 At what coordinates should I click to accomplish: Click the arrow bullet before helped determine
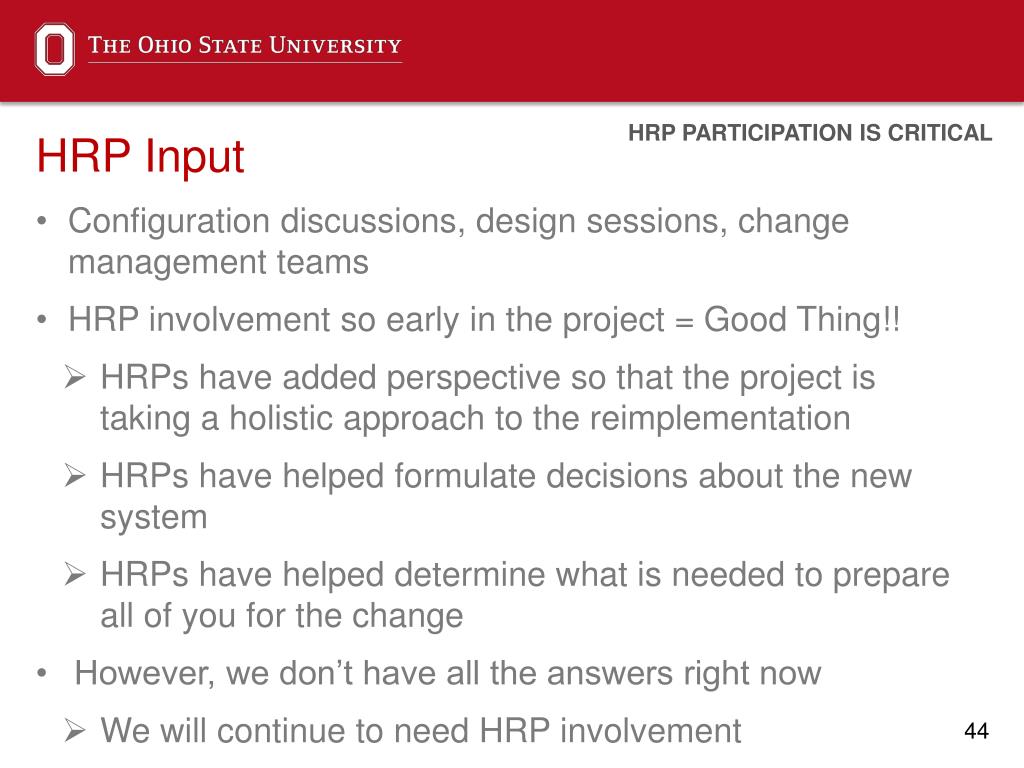tap(75, 575)
